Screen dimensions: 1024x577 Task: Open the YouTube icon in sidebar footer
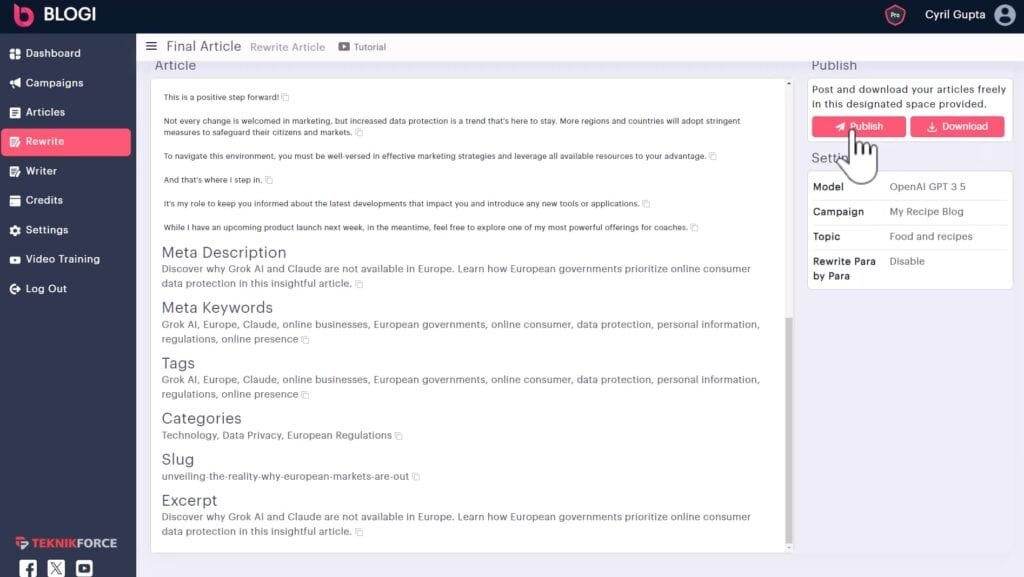84,568
